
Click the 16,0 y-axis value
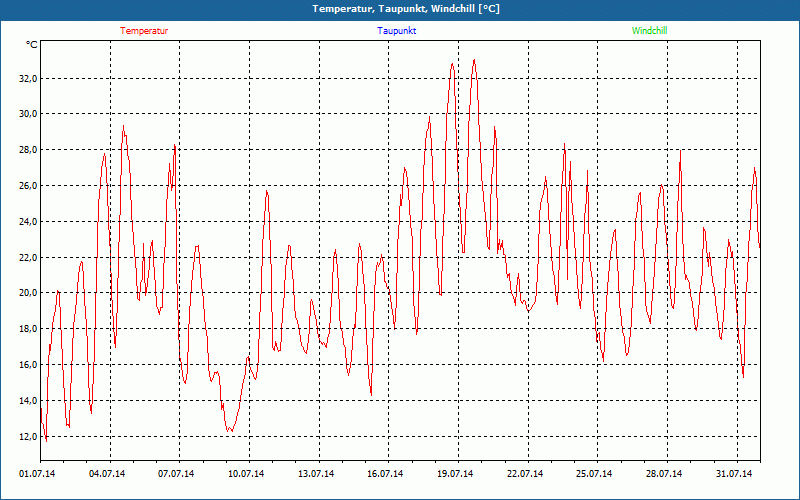[x=28, y=365]
